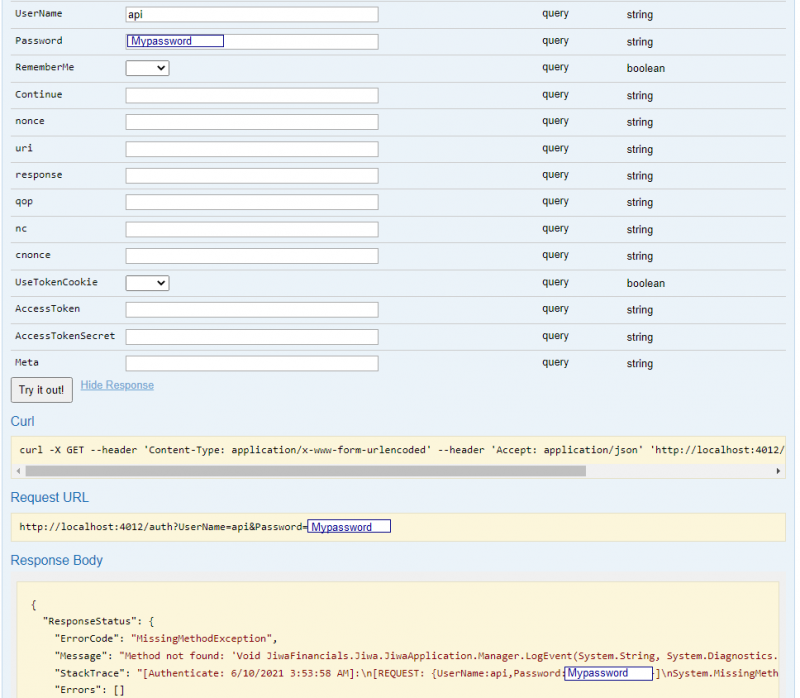Click the Continue parameter input box

coord(250,95)
